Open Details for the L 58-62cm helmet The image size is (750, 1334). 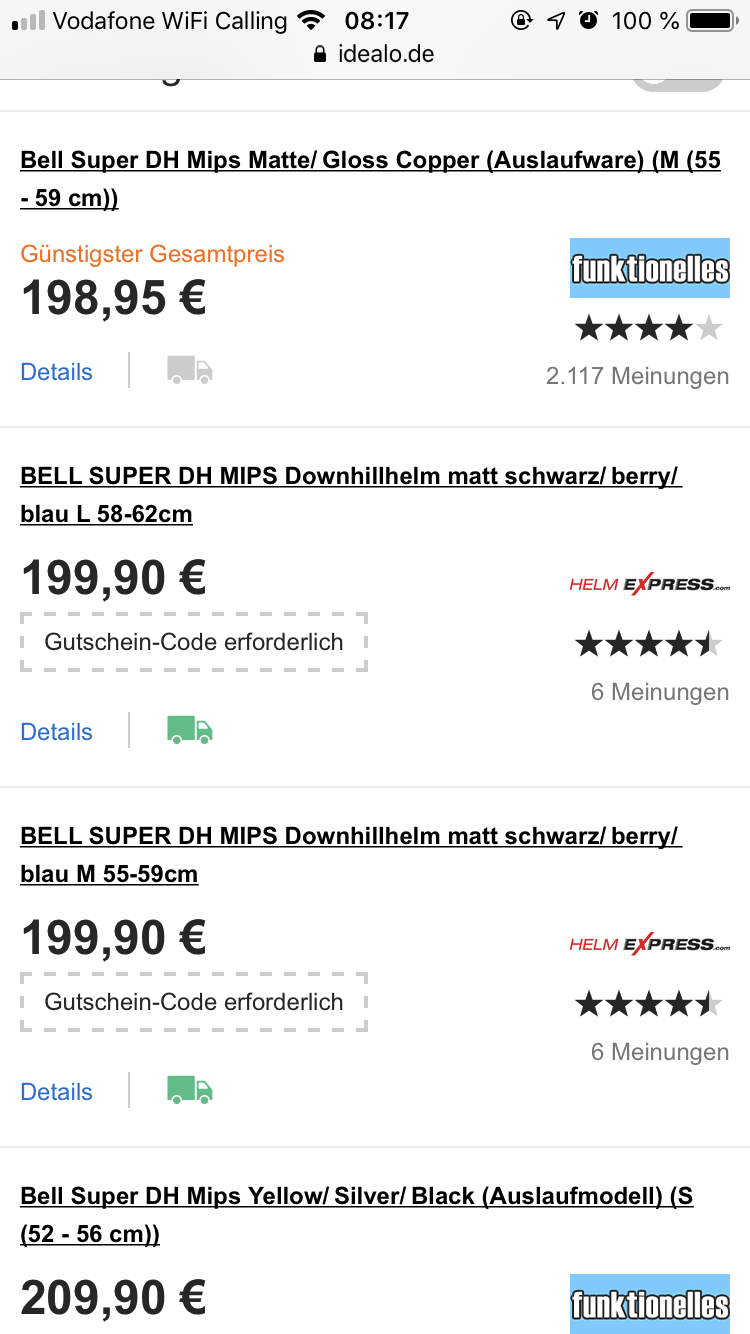(57, 732)
